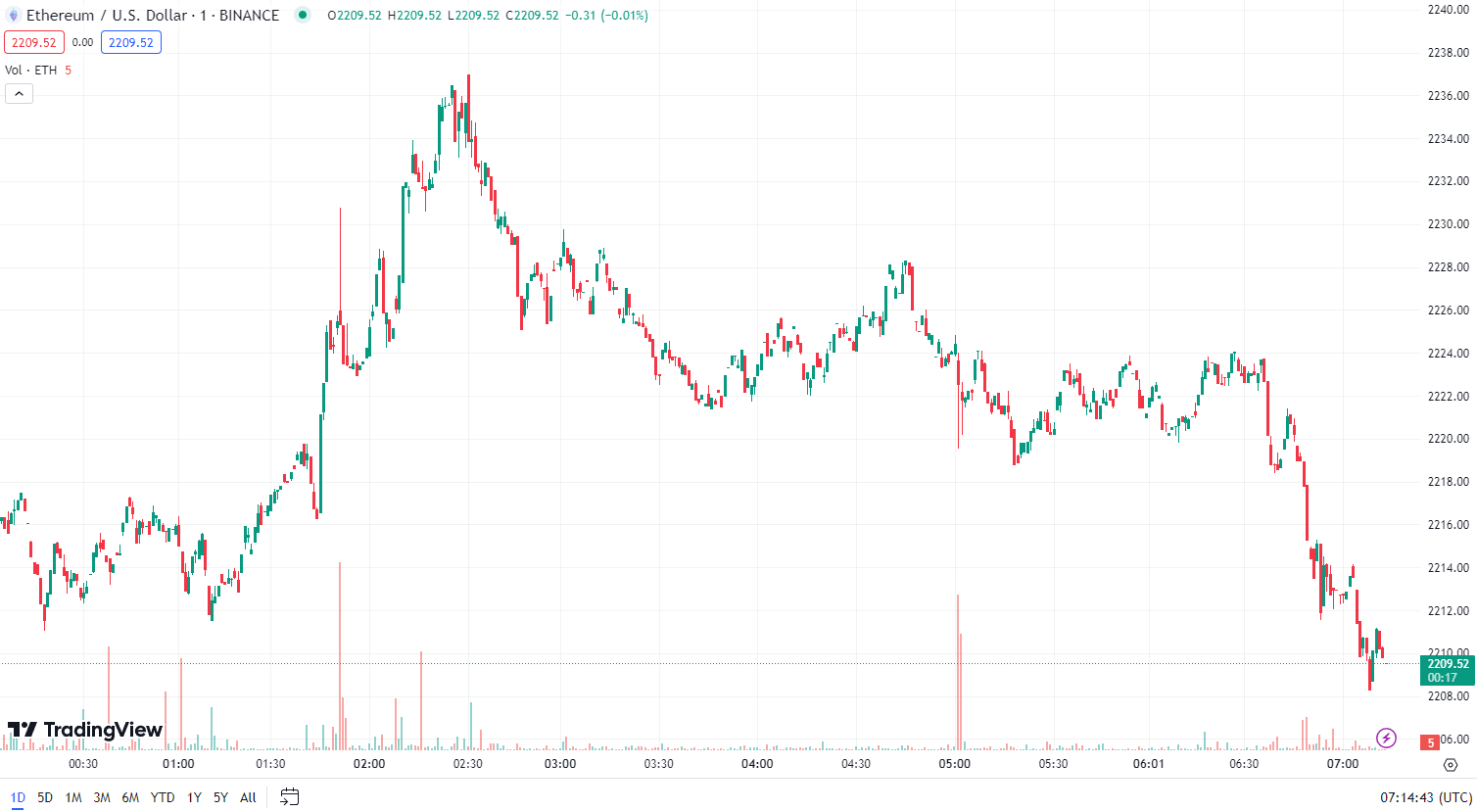1477x812 pixels.
Task: Click the current price label on price axis
Action: coord(1447,670)
